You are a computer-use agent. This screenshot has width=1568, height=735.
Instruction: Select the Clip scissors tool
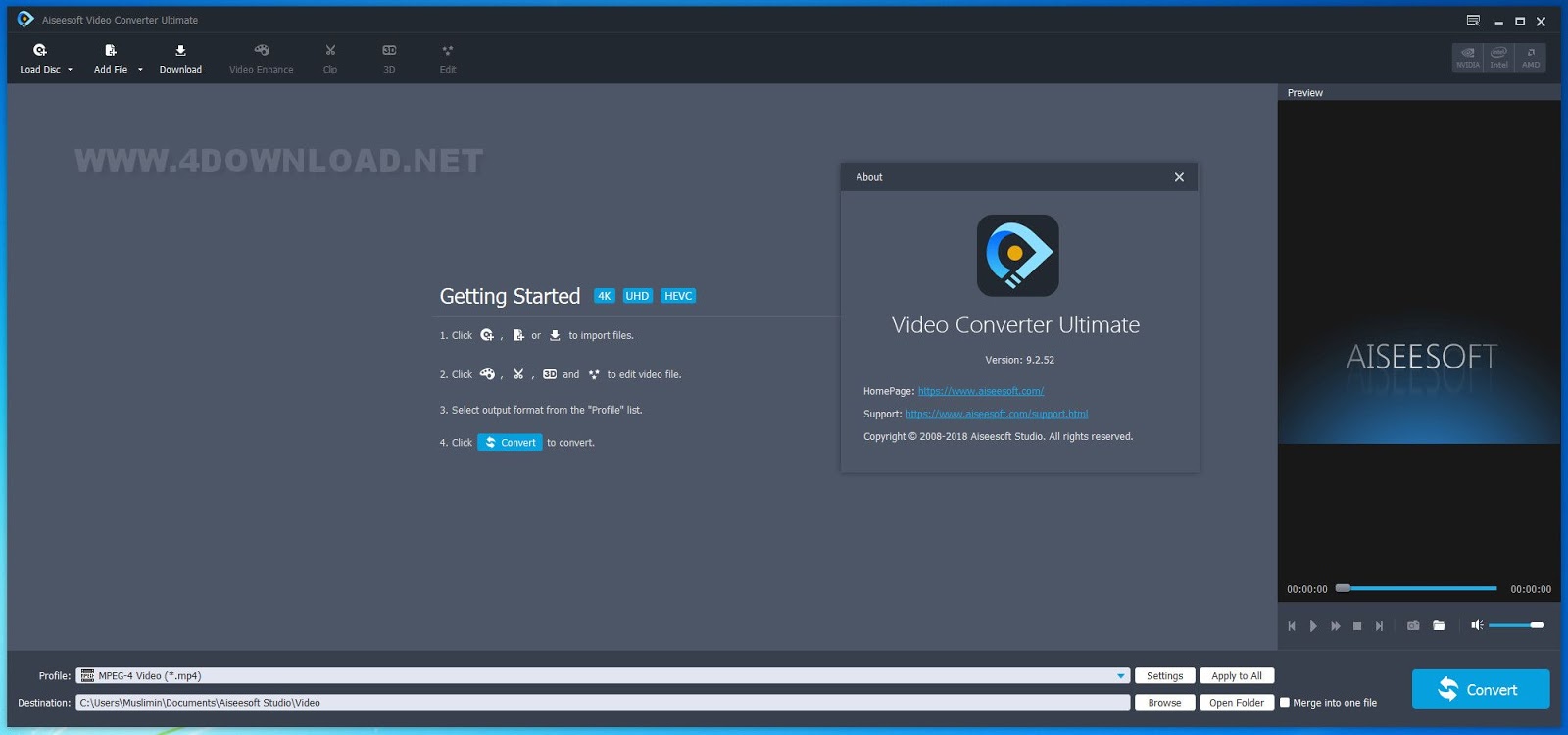click(330, 58)
